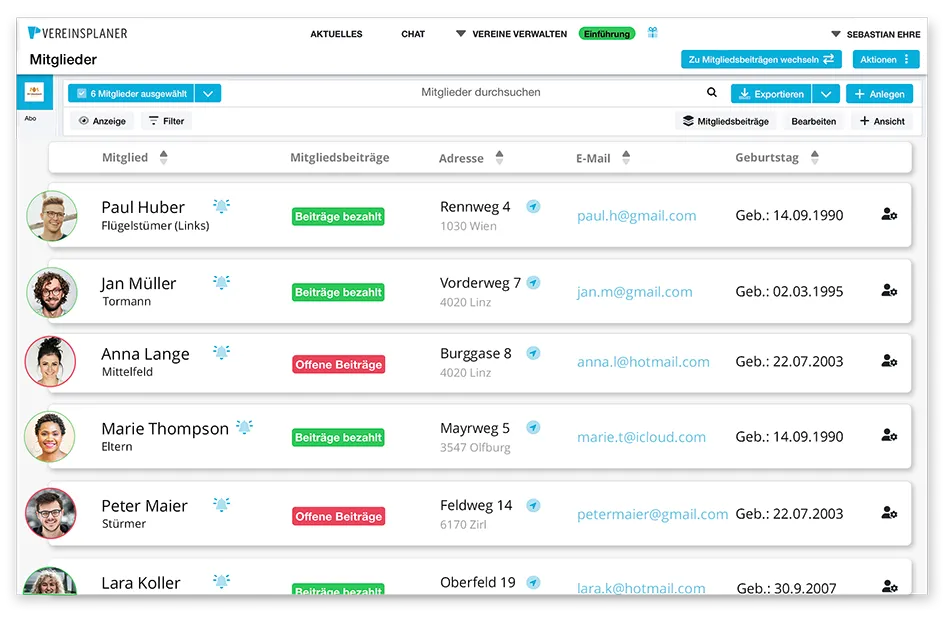Open member settings icon for Peter Maier
The image size is (947, 617).
click(889, 513)
